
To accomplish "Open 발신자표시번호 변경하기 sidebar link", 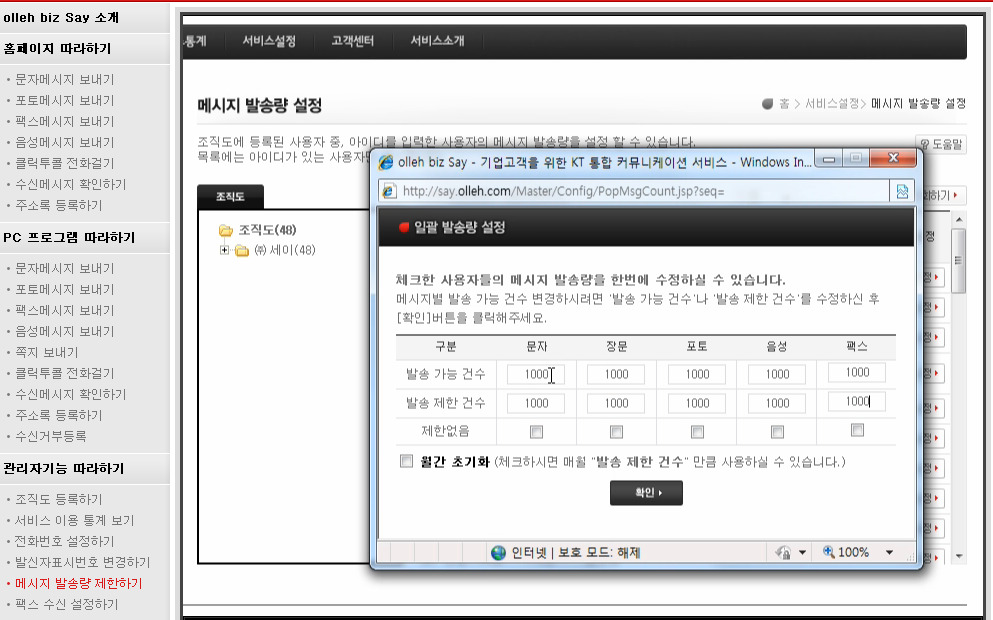I will tap(82, 562).
